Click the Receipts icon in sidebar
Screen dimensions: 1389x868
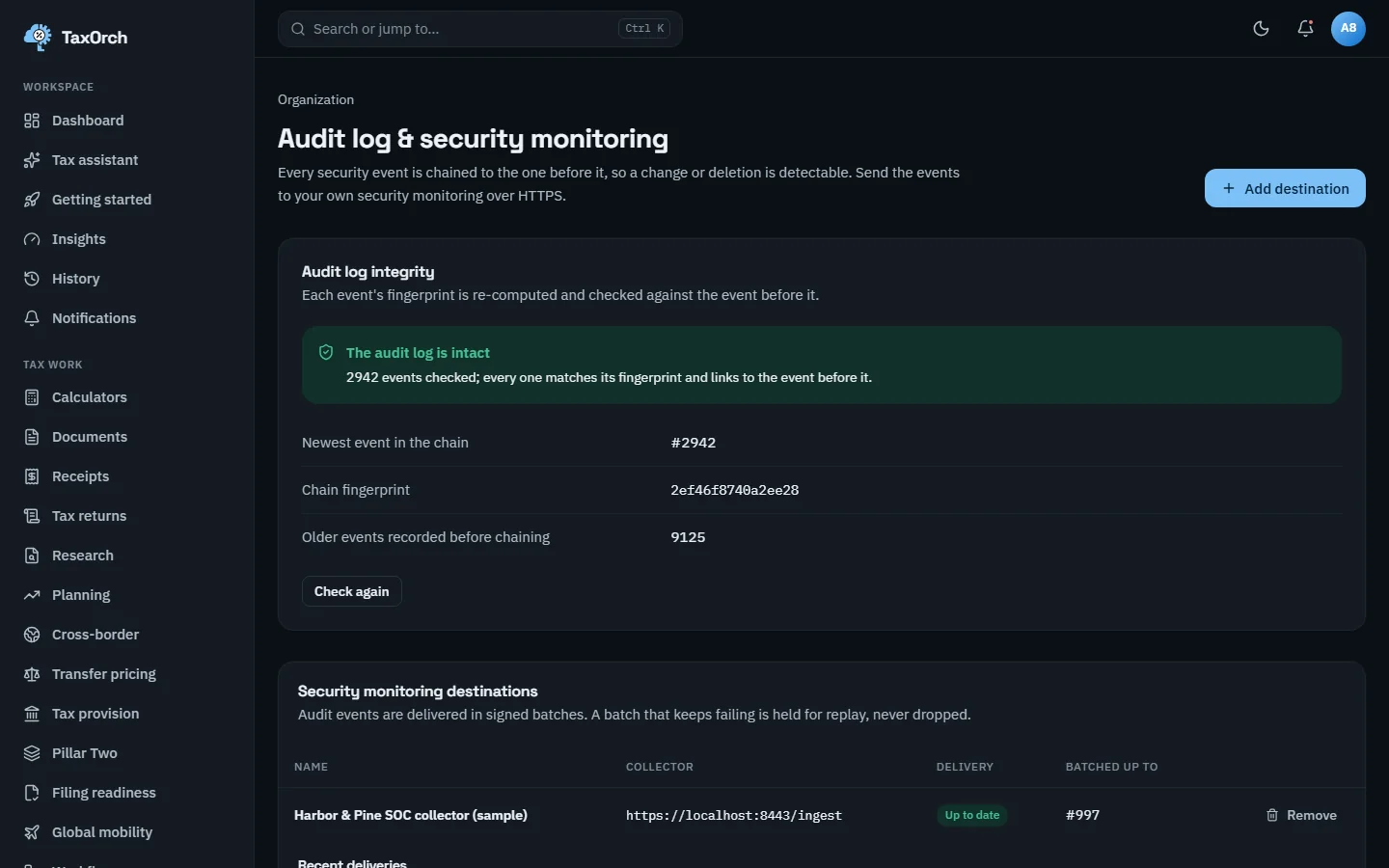(x=32, y=476)
